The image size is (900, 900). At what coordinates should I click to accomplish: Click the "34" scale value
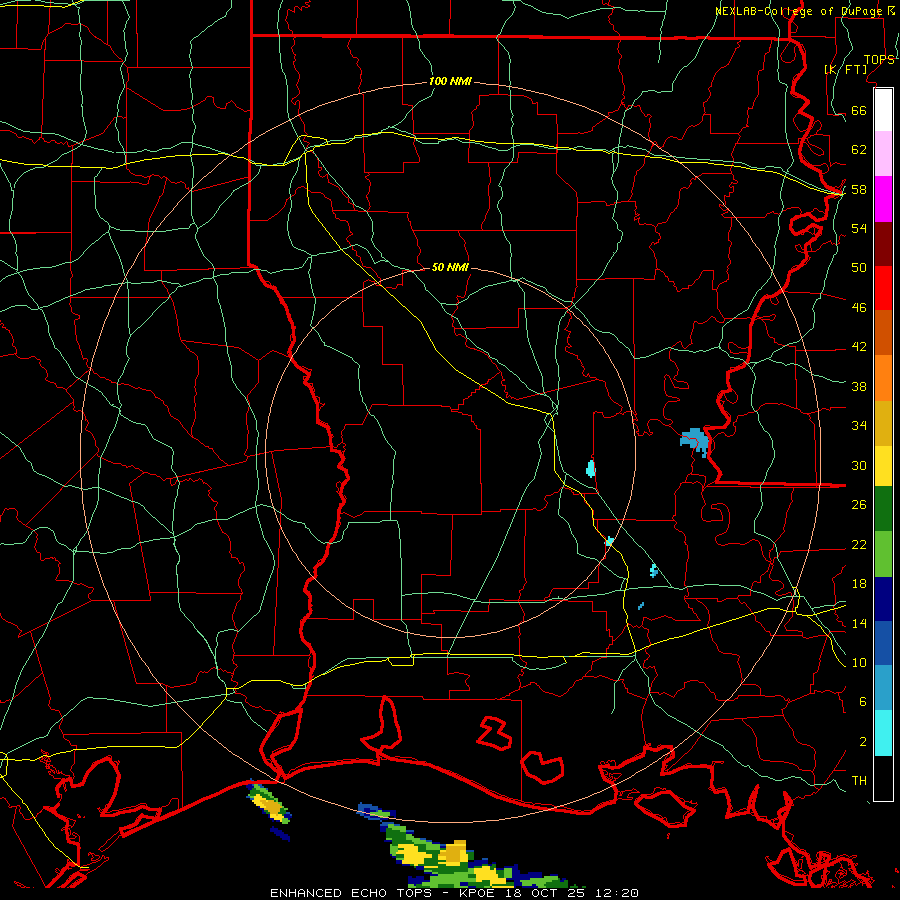(x=859, y=425)
